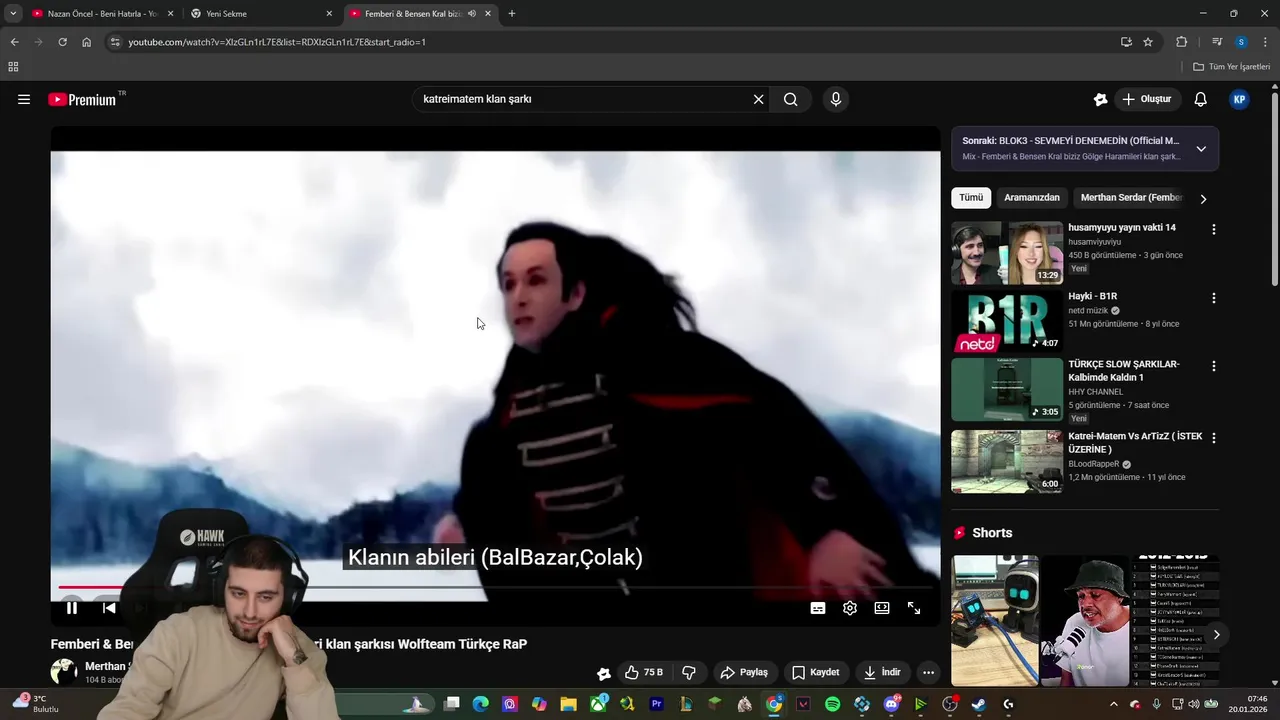This screenshot has height=720, width=1280.
Task: Expand the Sonraki mix playlist panel
Action: coord(1201,149)
